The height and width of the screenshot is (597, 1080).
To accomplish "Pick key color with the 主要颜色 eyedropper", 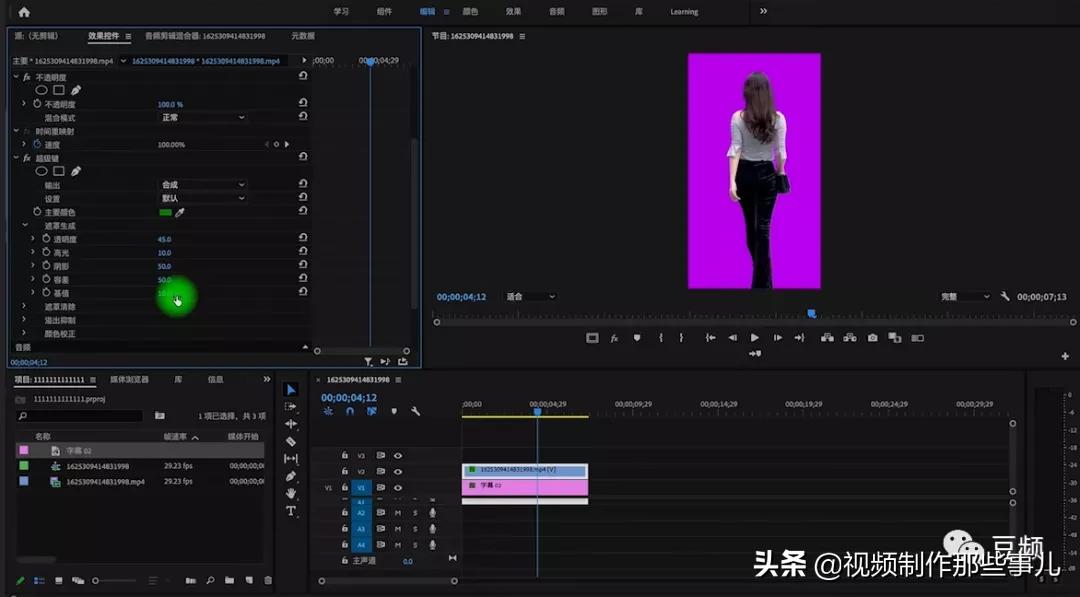I will [x=179, y=212].
